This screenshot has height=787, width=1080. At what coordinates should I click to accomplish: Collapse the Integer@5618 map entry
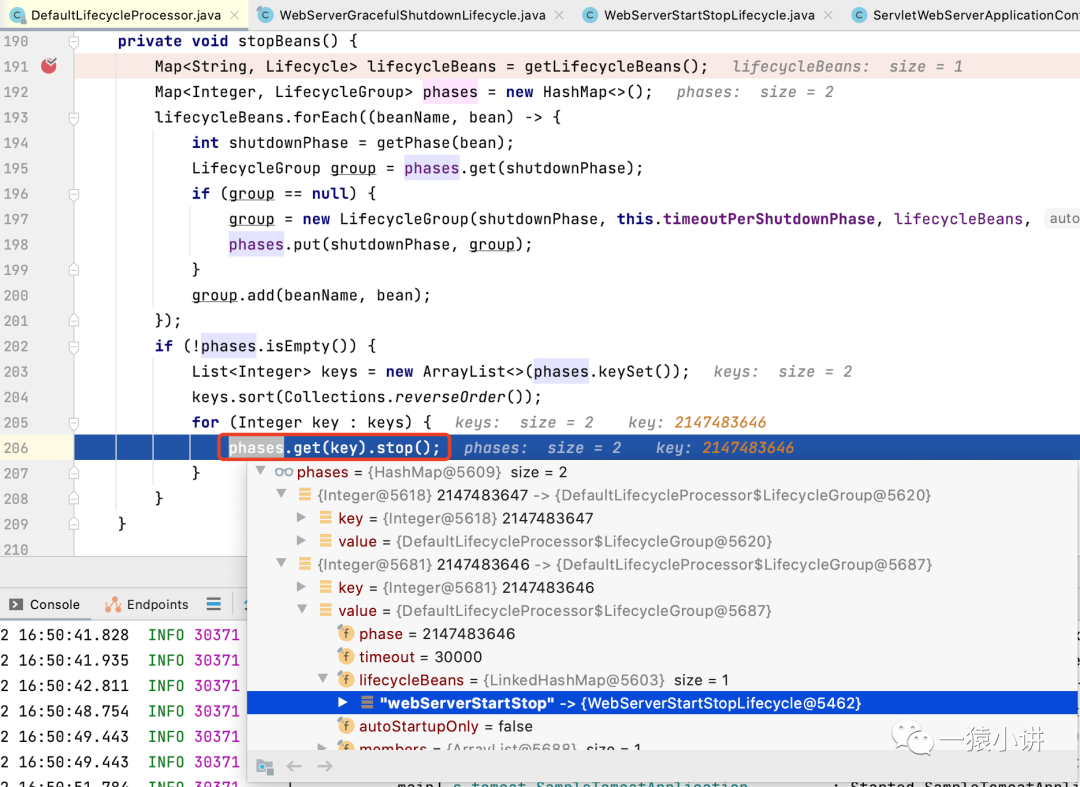(281, 494)
